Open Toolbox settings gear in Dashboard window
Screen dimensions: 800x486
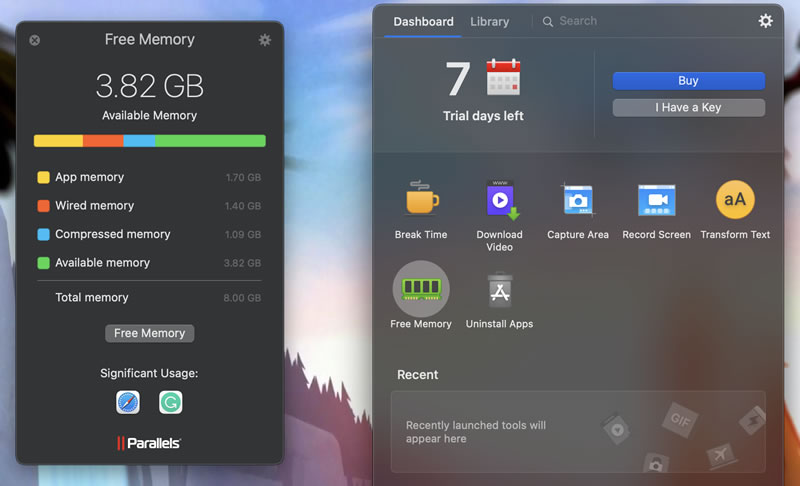tap(765, 21)
